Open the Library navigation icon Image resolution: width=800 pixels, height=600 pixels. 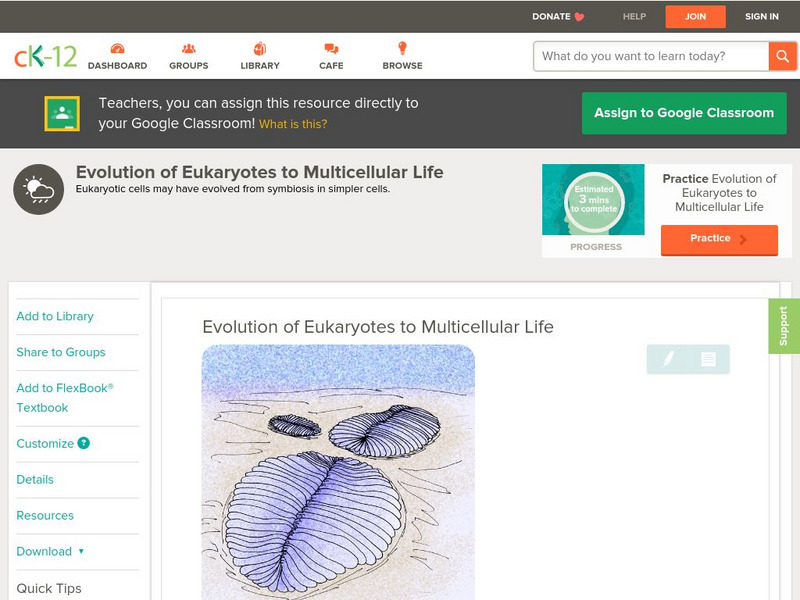tap(260, 50)
